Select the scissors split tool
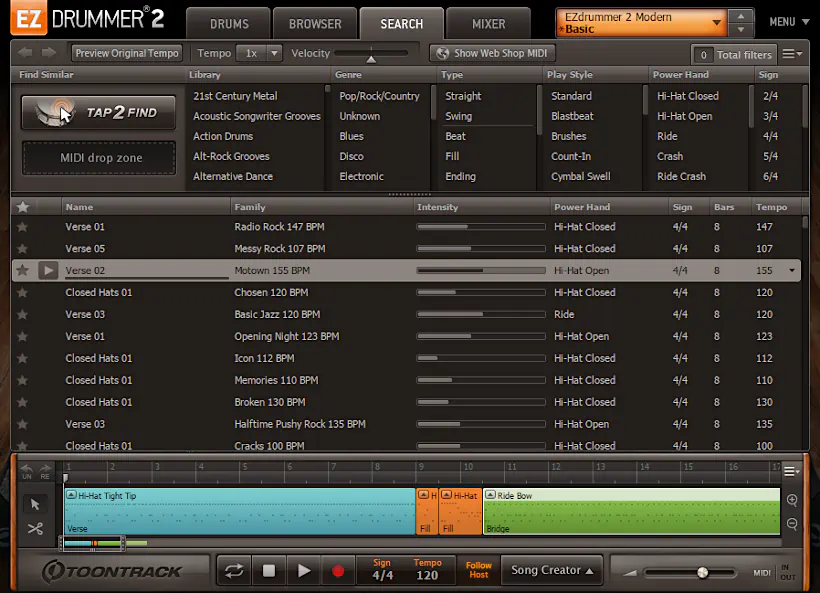 (35, 529)
